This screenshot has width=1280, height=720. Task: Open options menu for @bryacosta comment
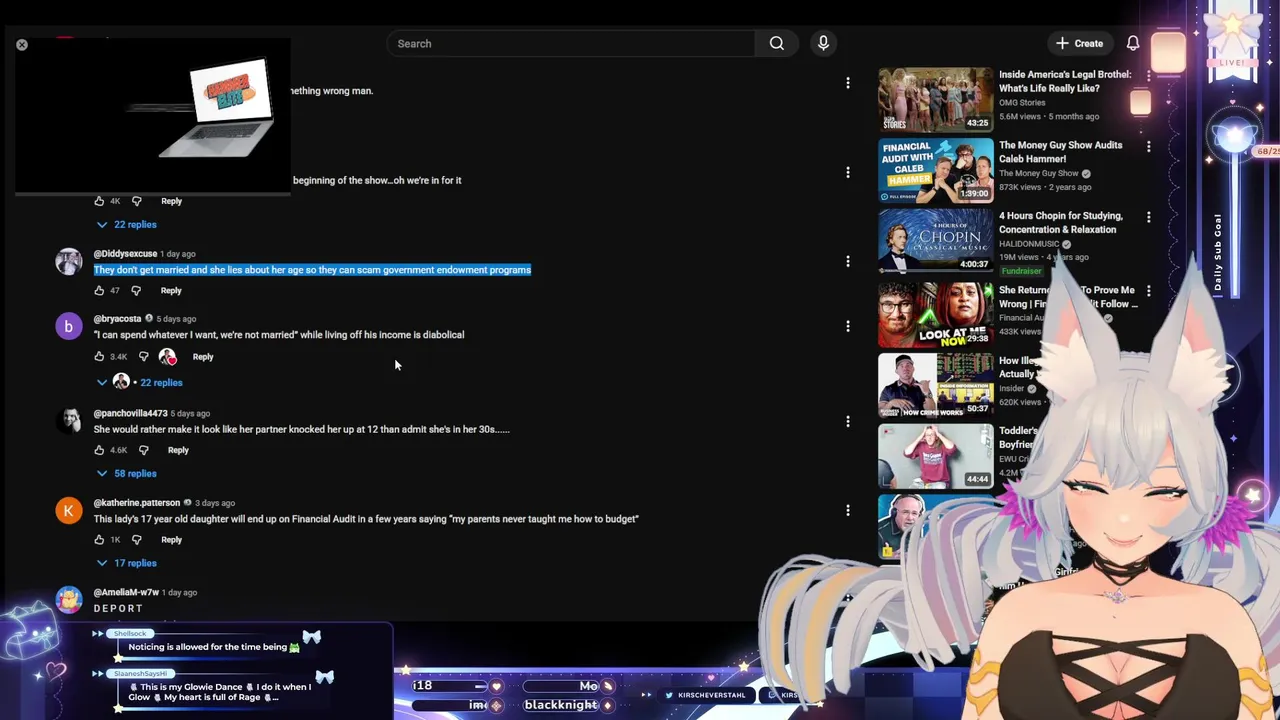pyautogui.click(x=847, y=326)
